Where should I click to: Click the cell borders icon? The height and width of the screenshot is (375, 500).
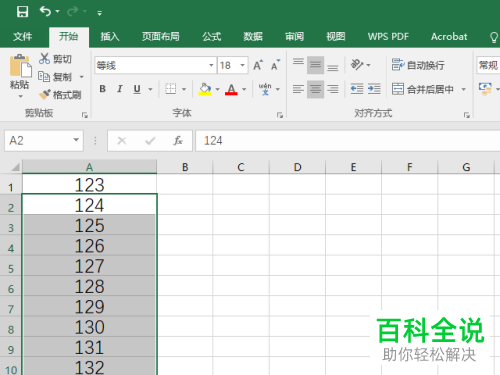[x=170, y=89]
